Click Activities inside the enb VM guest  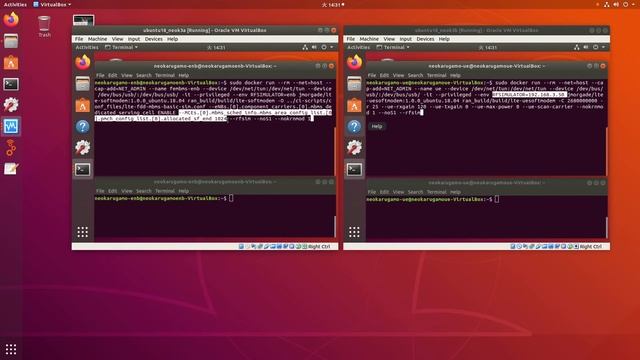(x=87, y=47)
